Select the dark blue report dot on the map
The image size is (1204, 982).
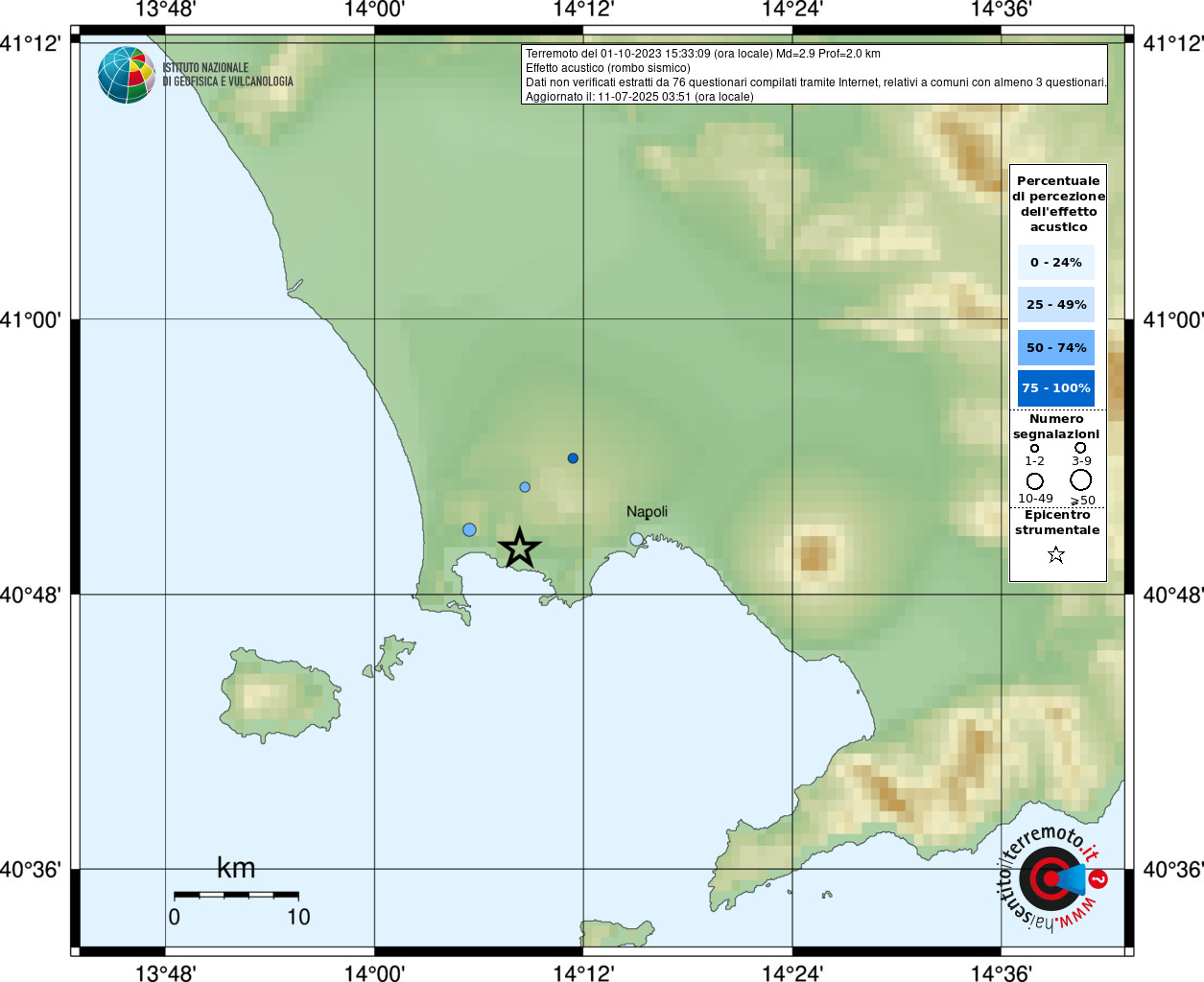point(573,458)
